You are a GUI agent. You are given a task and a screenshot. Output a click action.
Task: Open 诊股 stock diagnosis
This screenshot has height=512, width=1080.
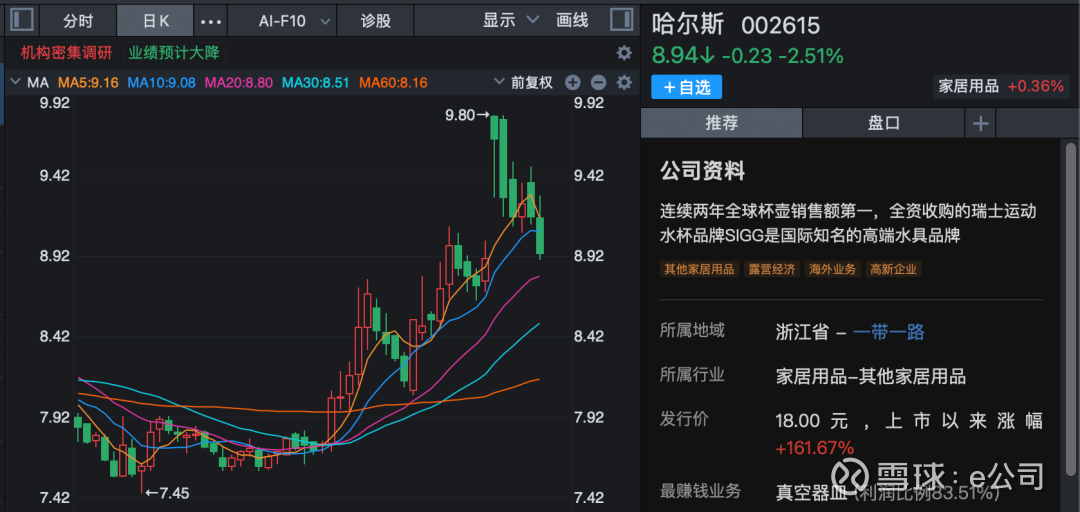(375, 21)
